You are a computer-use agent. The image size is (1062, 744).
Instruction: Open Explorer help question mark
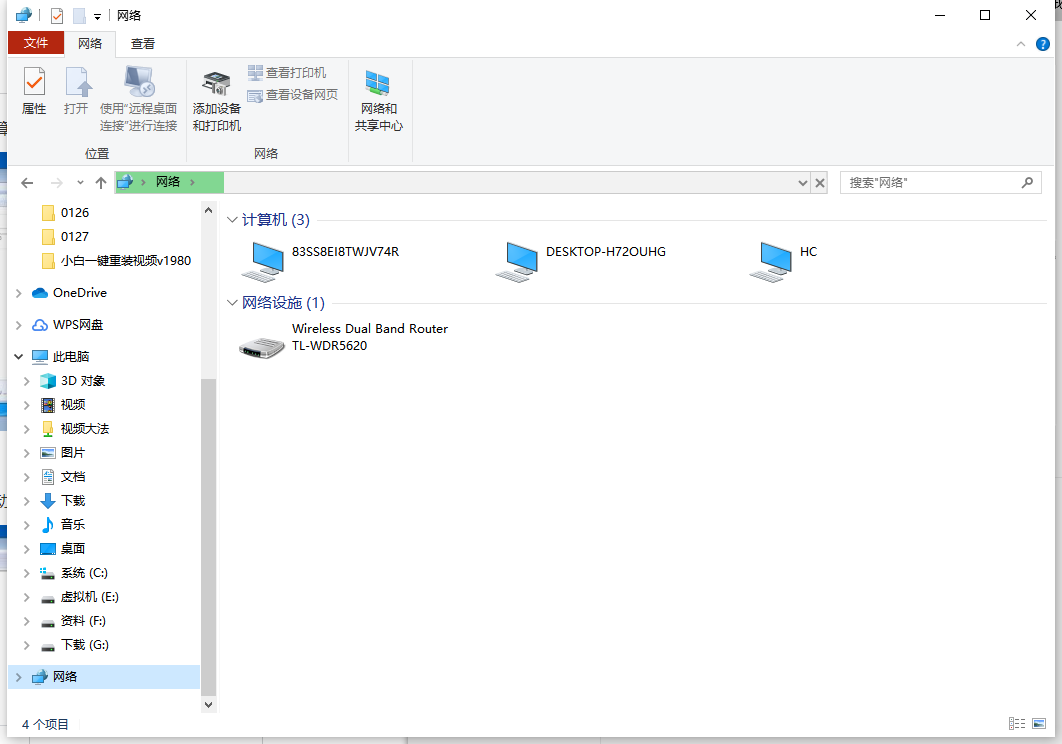coord(1043,45)
